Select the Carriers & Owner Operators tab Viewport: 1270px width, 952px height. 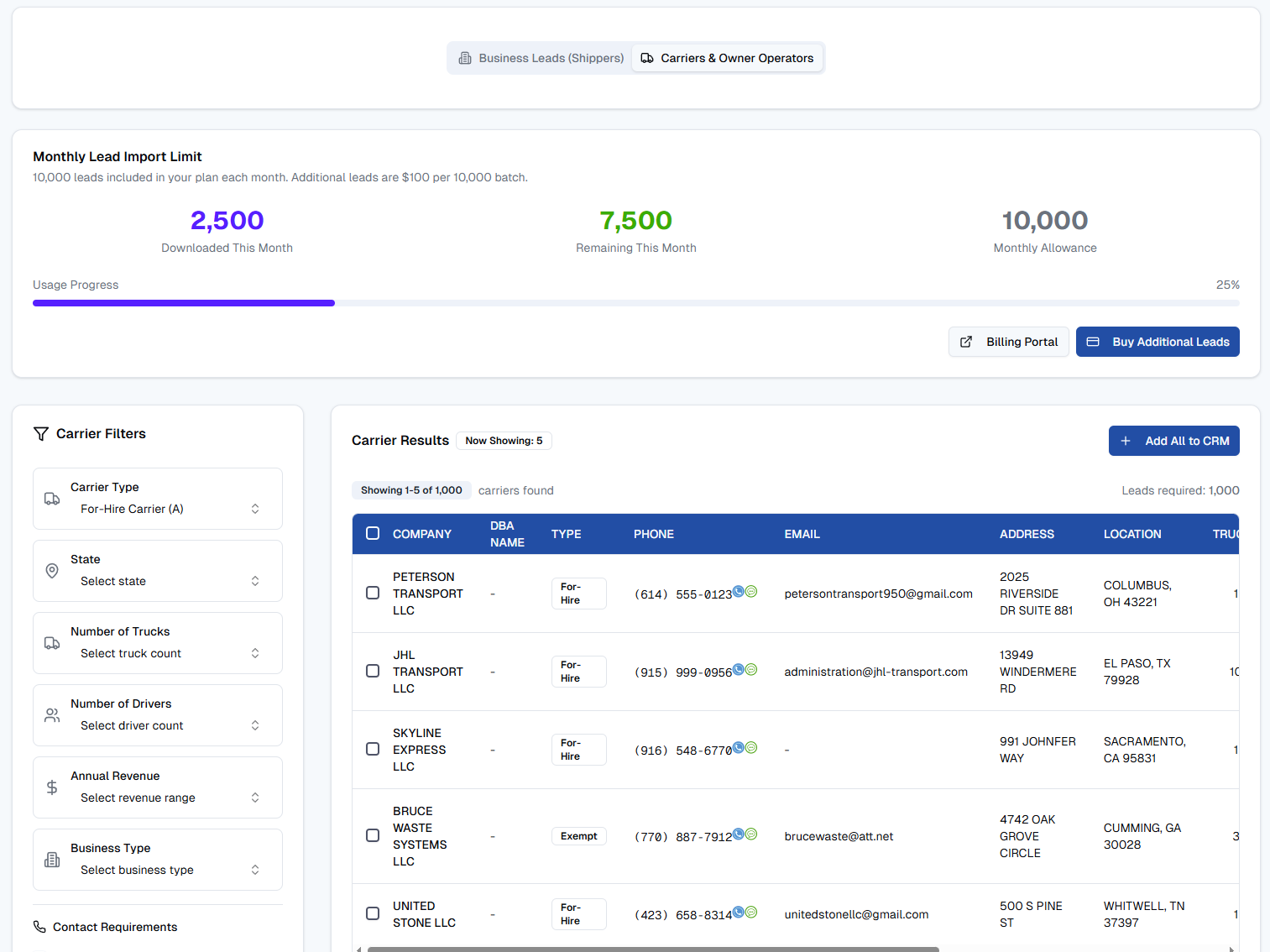pos(727,58)
